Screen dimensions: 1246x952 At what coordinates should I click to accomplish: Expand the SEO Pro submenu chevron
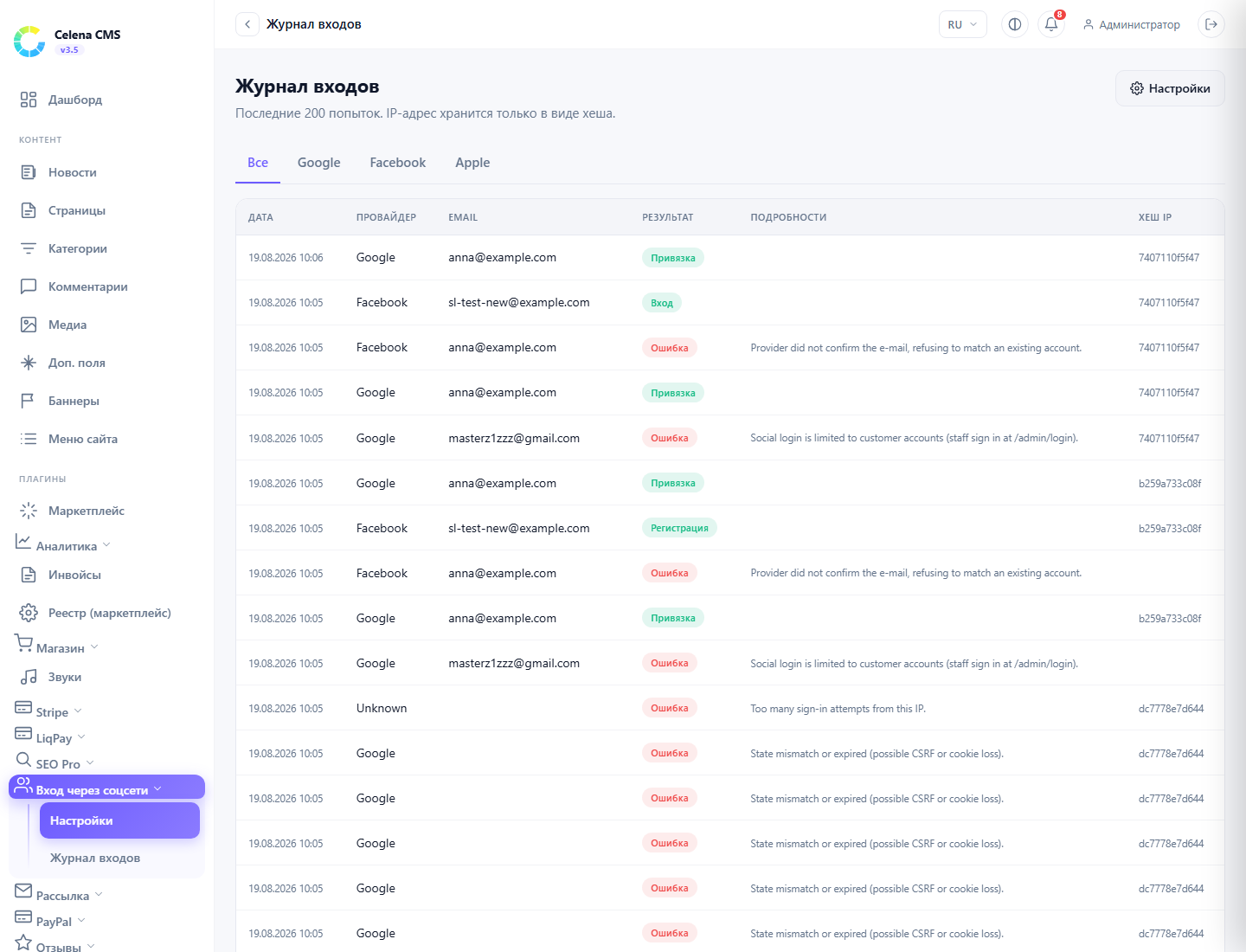(90, 763)
